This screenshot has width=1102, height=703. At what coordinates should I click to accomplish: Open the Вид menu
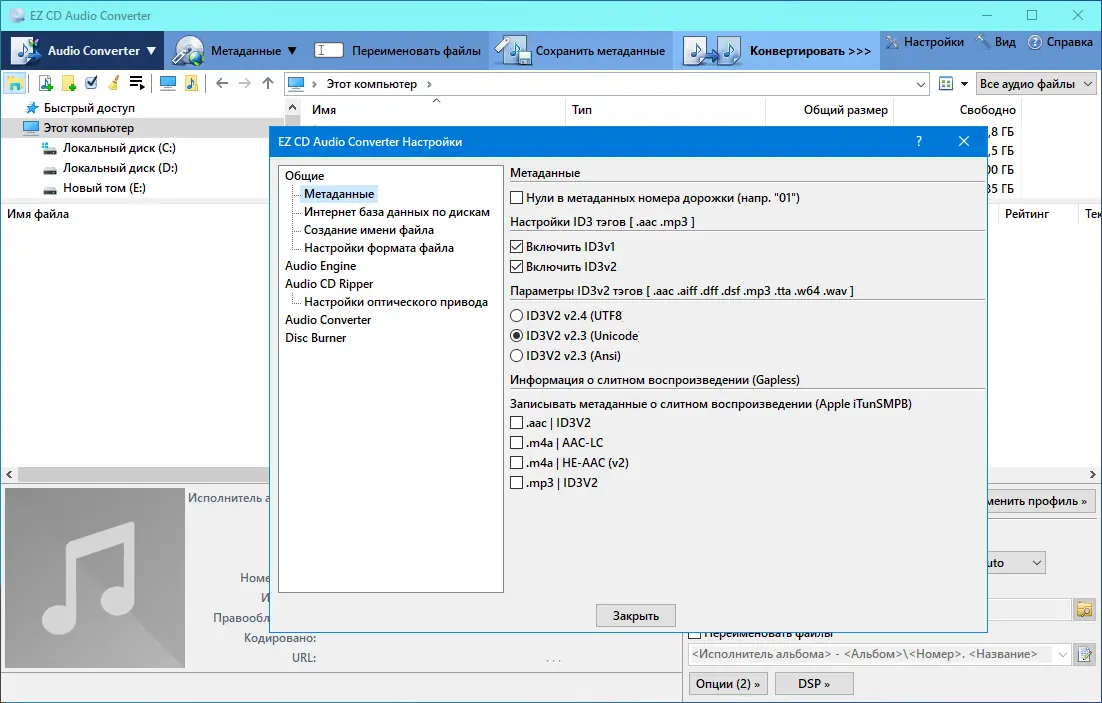click(x=1005, y=42)
